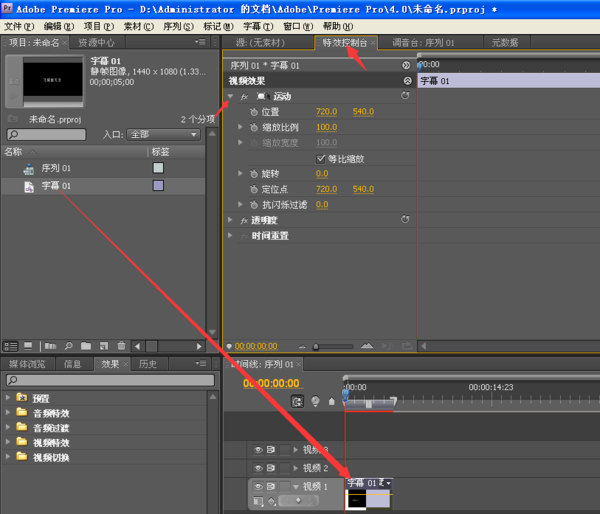Click the effects panel search field
This screenshot has height=514, width=600.
(110, 380)
